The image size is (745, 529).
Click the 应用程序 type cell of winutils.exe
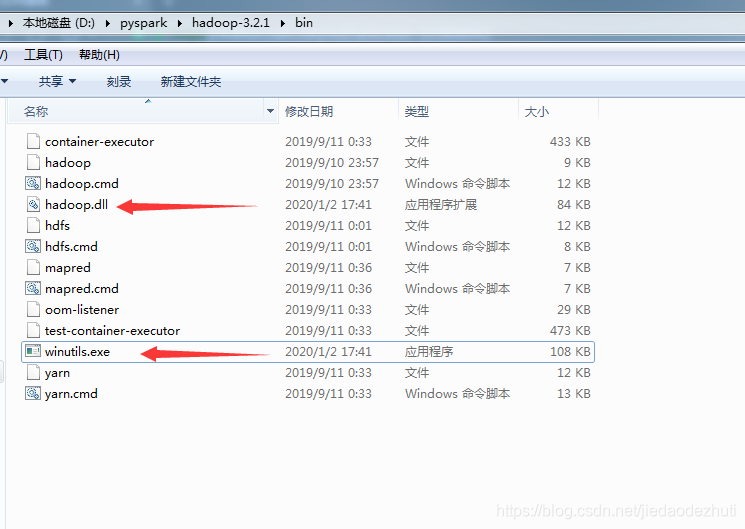click(429, 351)
